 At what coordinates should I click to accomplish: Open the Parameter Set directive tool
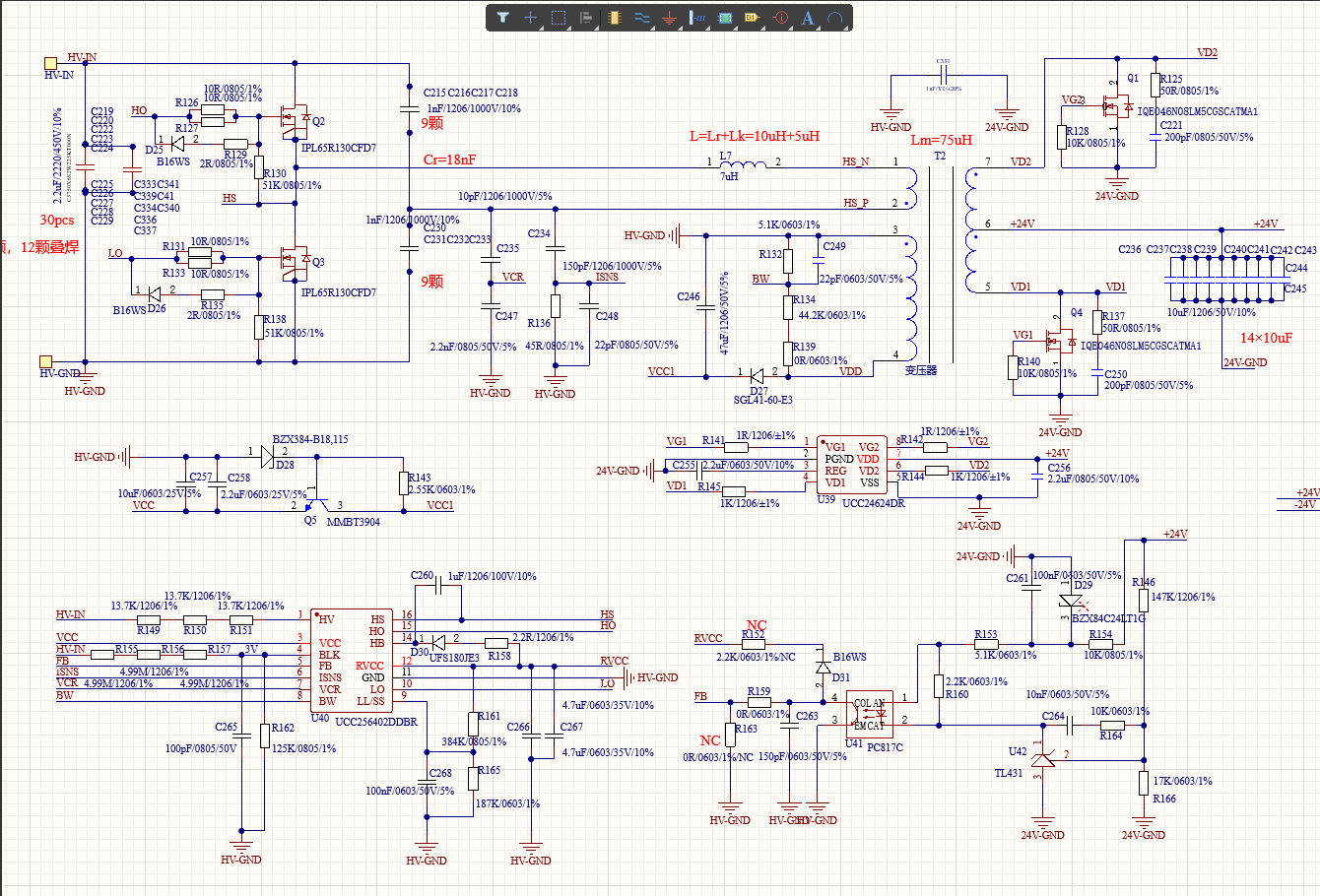(x=780, y=18)
